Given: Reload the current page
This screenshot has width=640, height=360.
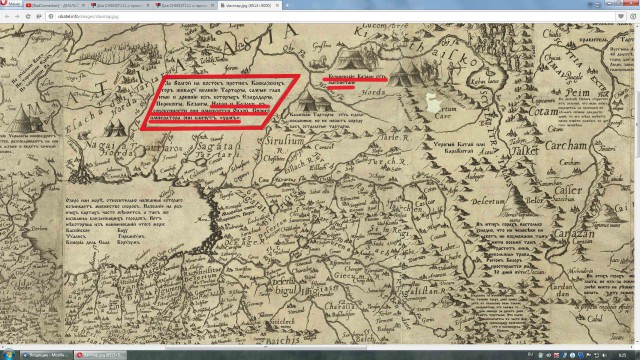Looking at the screenshot, I should (28, 16).
